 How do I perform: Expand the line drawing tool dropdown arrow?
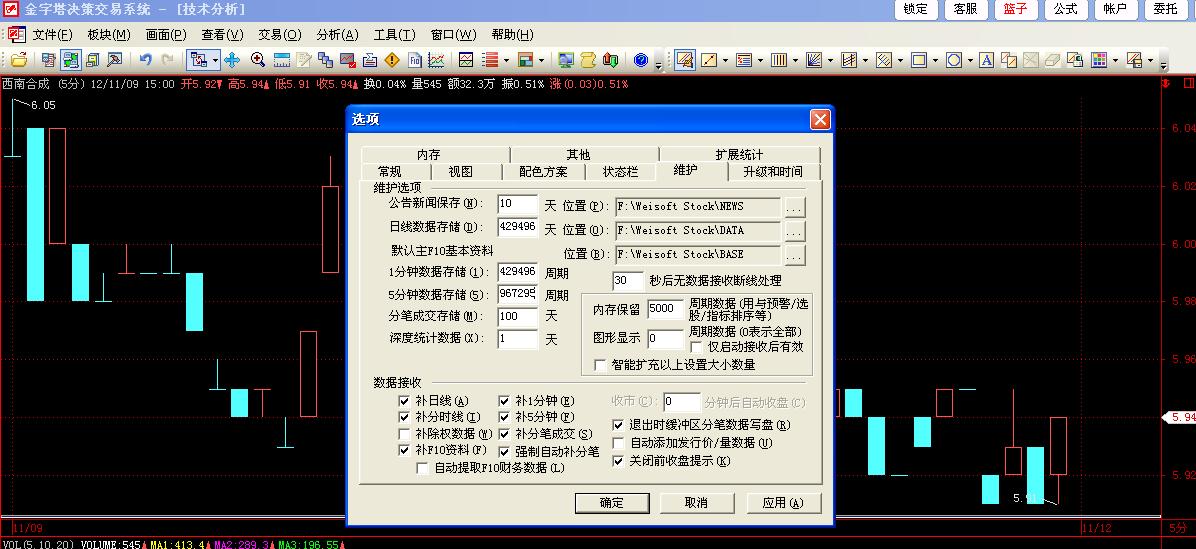pyautogui.click(x=727, y=61)
